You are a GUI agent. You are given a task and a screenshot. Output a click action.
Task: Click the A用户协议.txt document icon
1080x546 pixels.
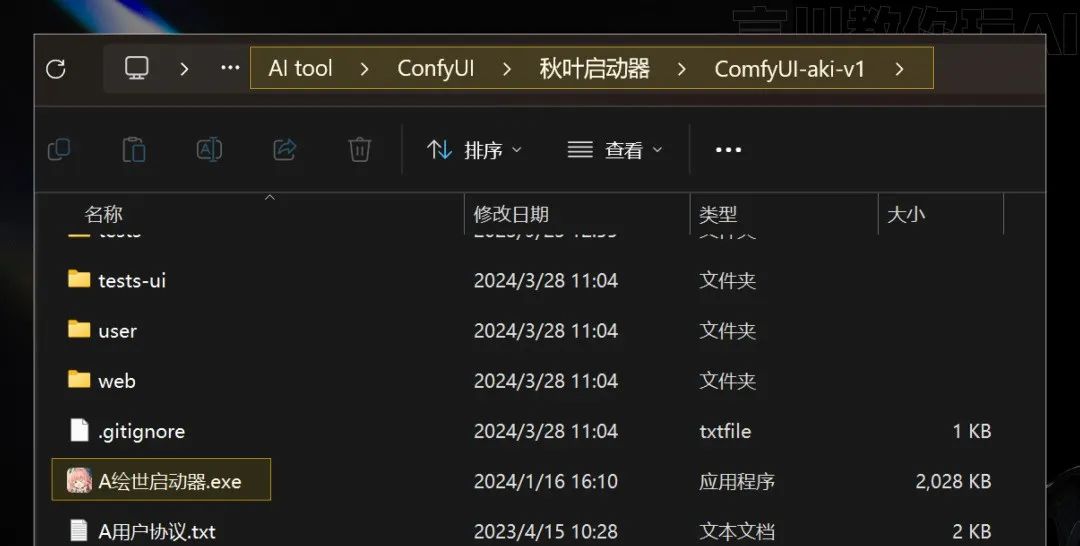pyautogui.click(x=79, y=531)
